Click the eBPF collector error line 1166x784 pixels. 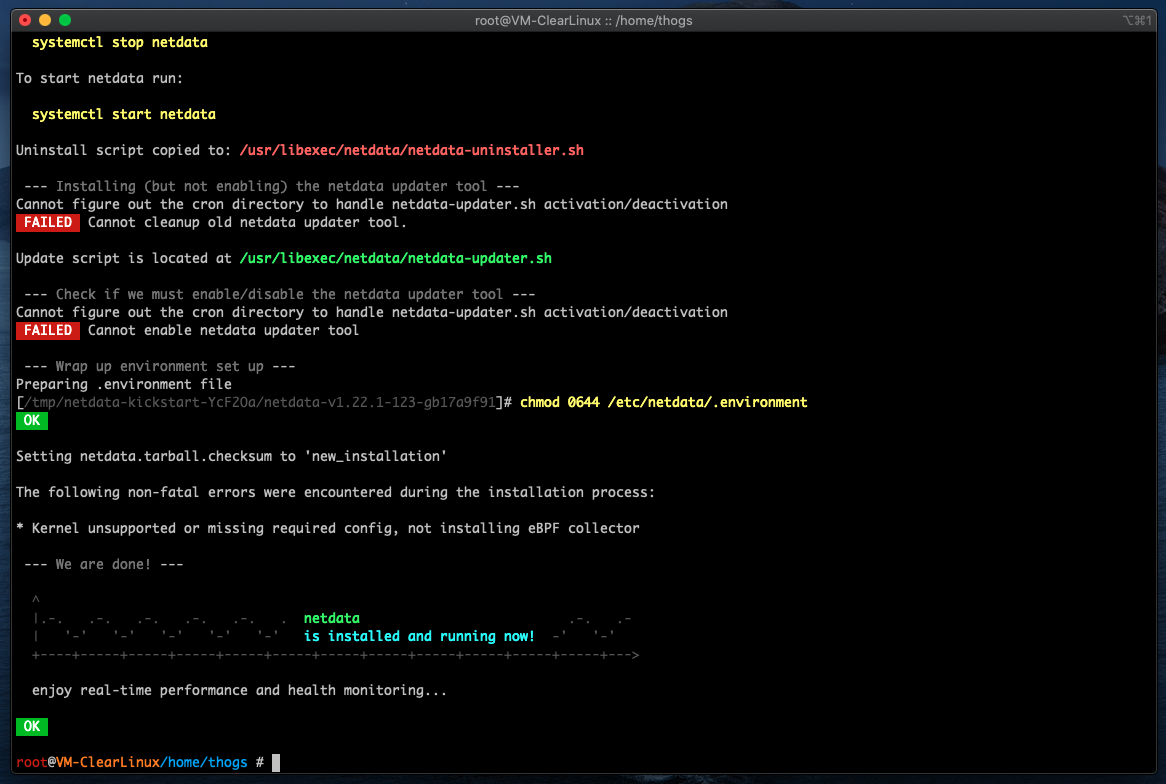(330, 528)
